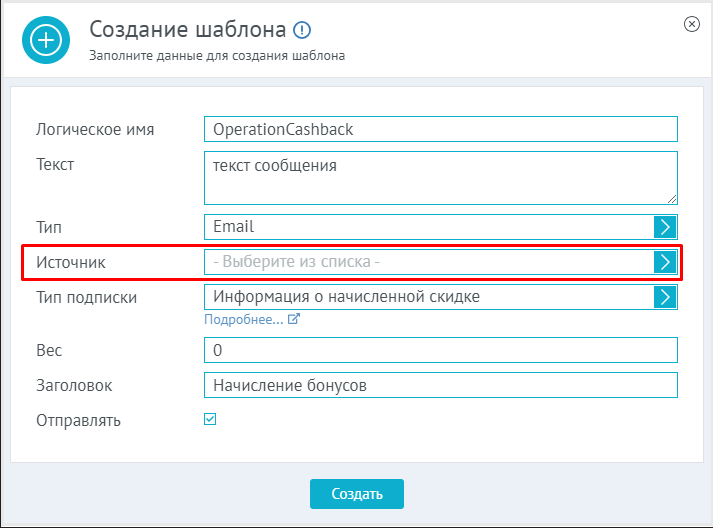Click into the Текст message textarea
Viewport: 713px width, 528px height.
click(441, 178)
